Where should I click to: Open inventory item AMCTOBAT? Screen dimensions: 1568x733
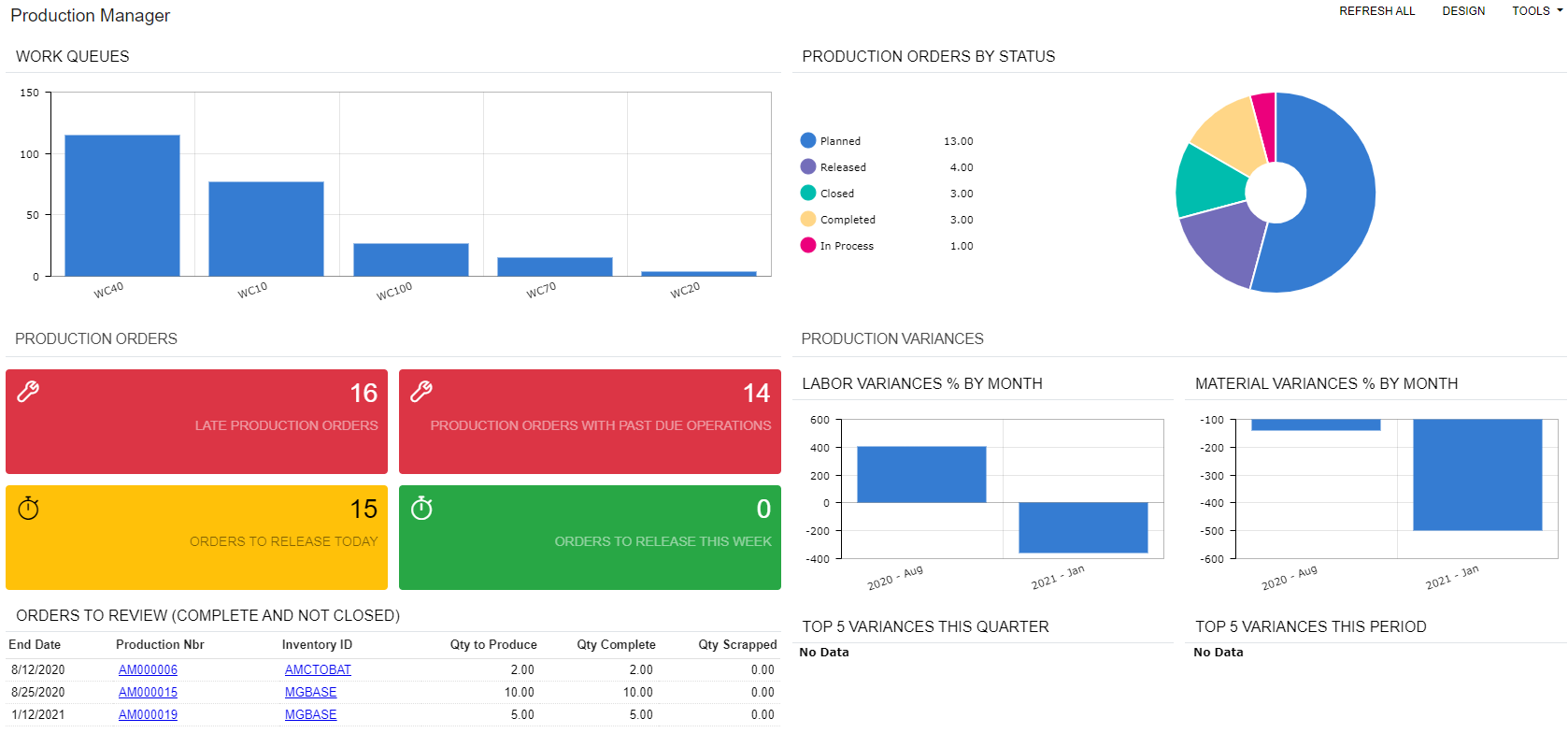[318, 669]
